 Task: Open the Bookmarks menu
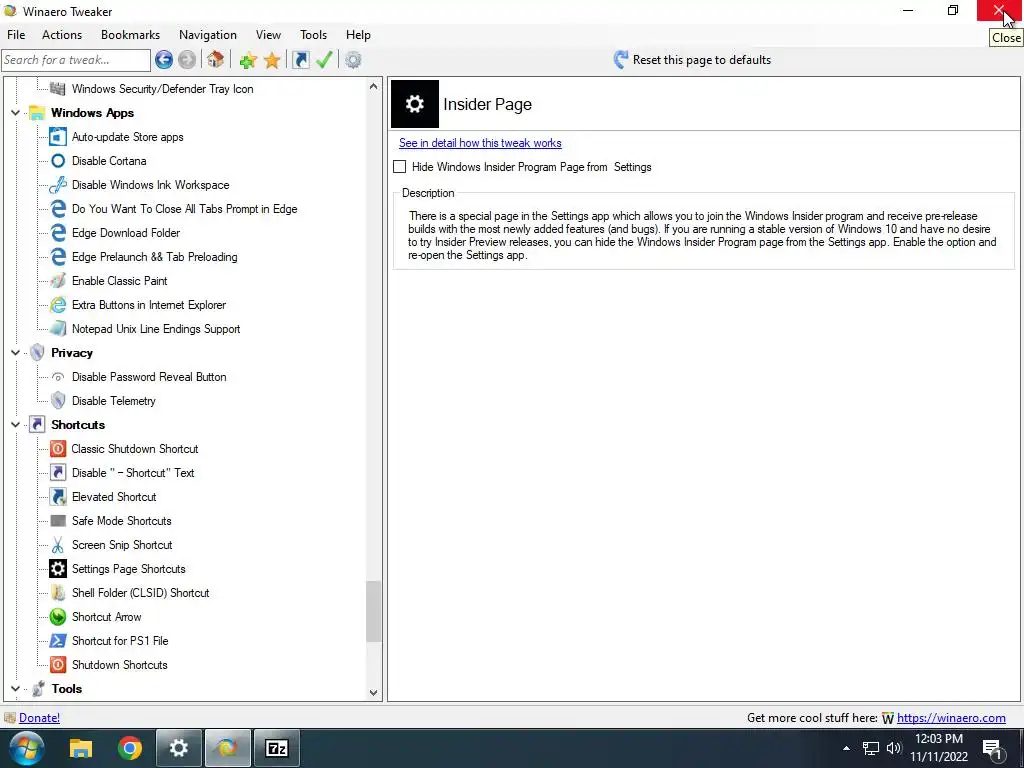point(131,35)
